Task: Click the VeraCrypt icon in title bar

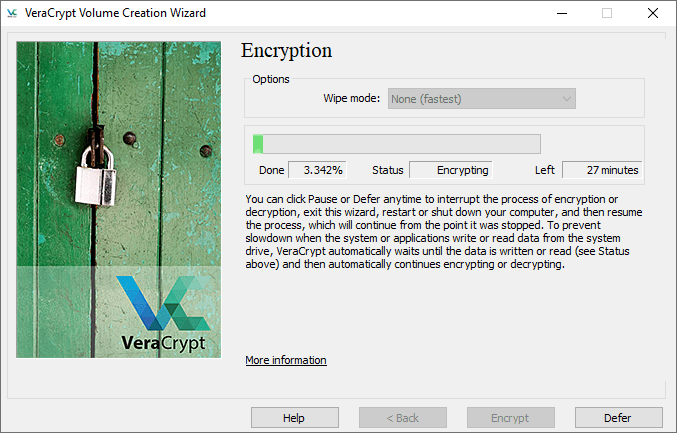Action: point(13,13)
